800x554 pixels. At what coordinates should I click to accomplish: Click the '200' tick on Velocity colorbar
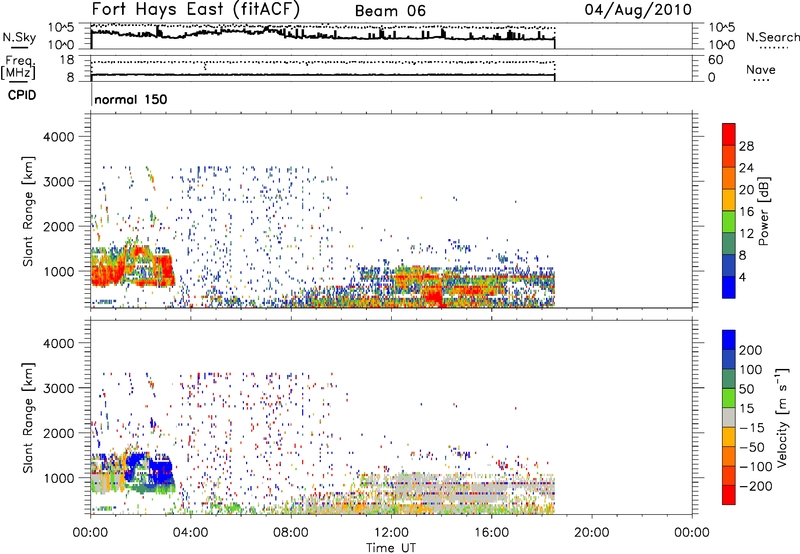coord(751,350)
